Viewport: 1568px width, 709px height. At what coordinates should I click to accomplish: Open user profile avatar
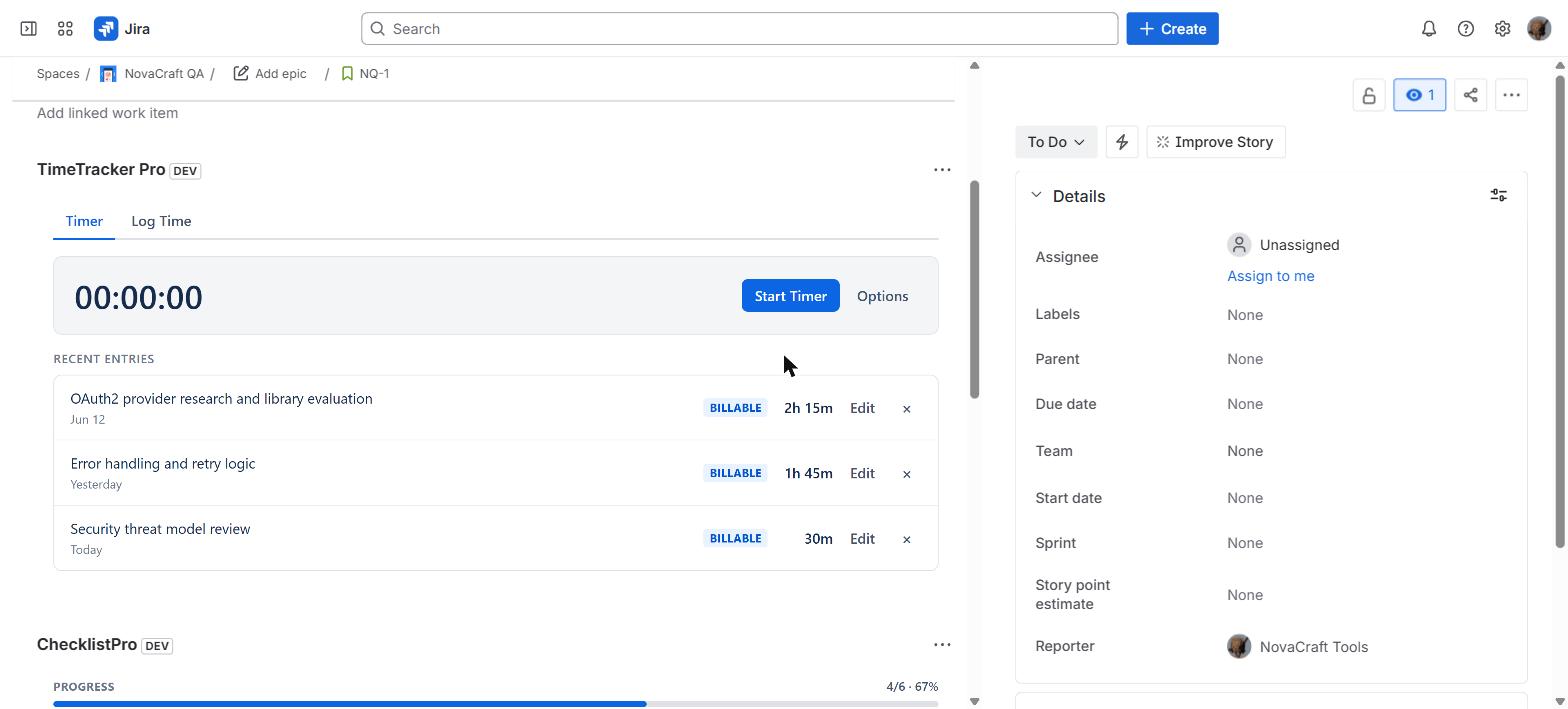[1539, 29]
